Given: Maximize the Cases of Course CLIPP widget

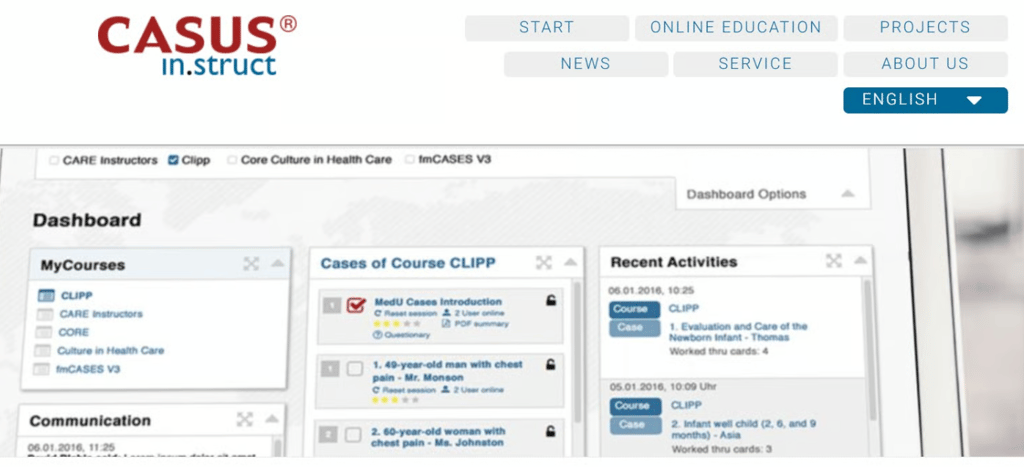Looking at the screenshot, I should 544,263.
